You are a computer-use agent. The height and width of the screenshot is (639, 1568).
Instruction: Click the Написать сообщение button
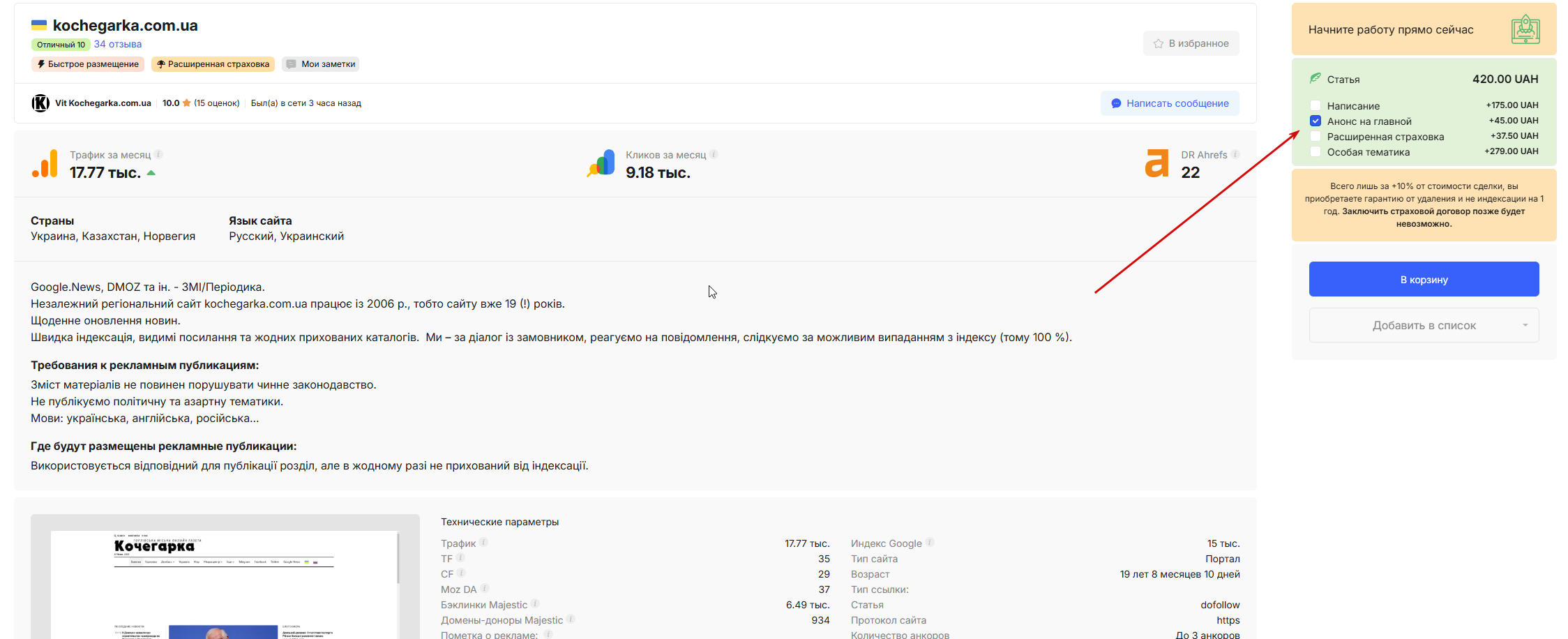pyautogui.click(x=1170, y=103)
